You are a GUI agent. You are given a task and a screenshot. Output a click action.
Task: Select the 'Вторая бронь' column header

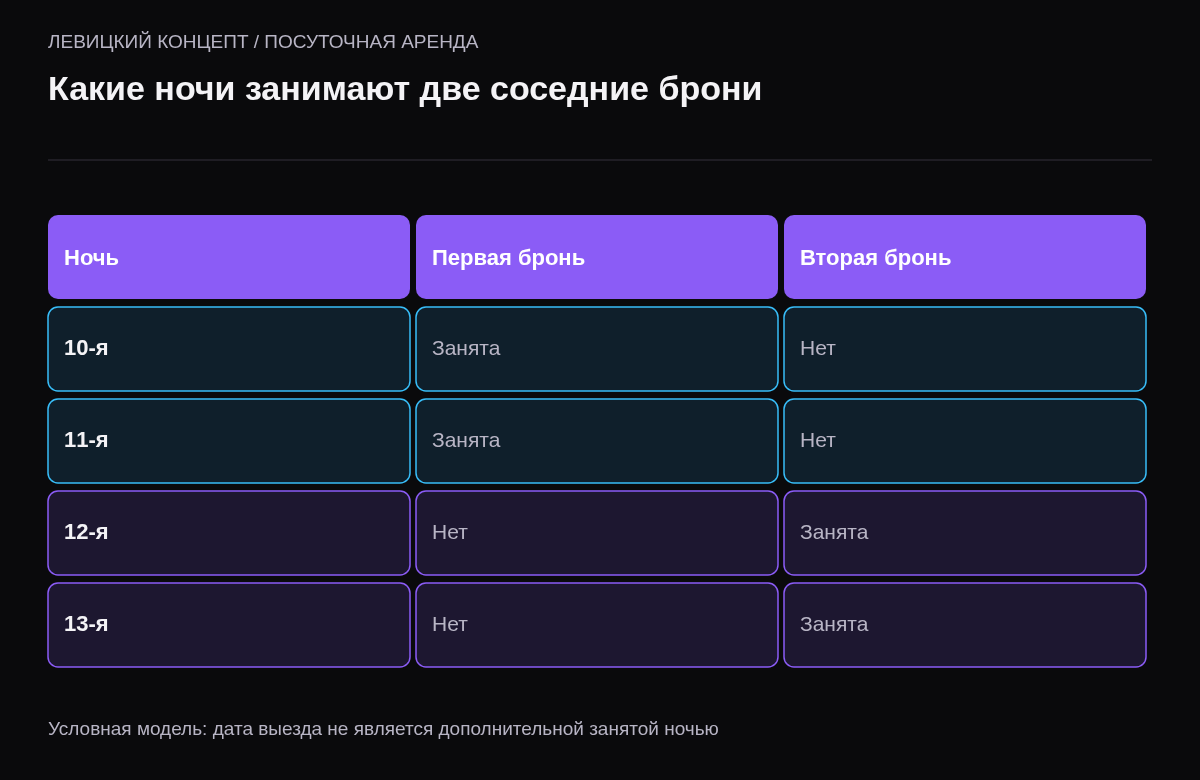[x=965, y=257]
